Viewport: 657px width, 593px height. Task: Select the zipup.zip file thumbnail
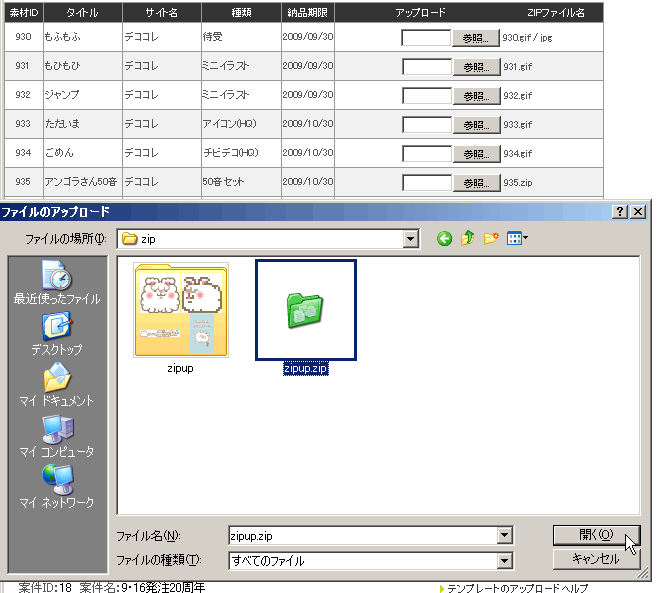pos(306,311)
